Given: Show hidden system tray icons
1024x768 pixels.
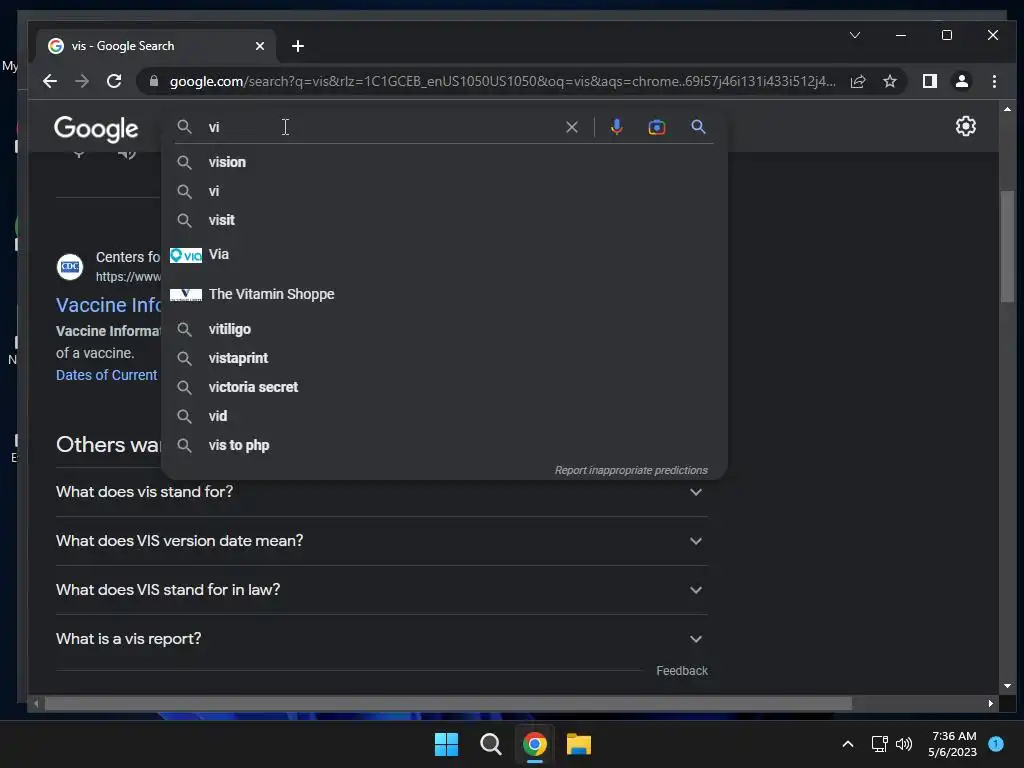Looking at the screenshot, I should pos(848,744).
